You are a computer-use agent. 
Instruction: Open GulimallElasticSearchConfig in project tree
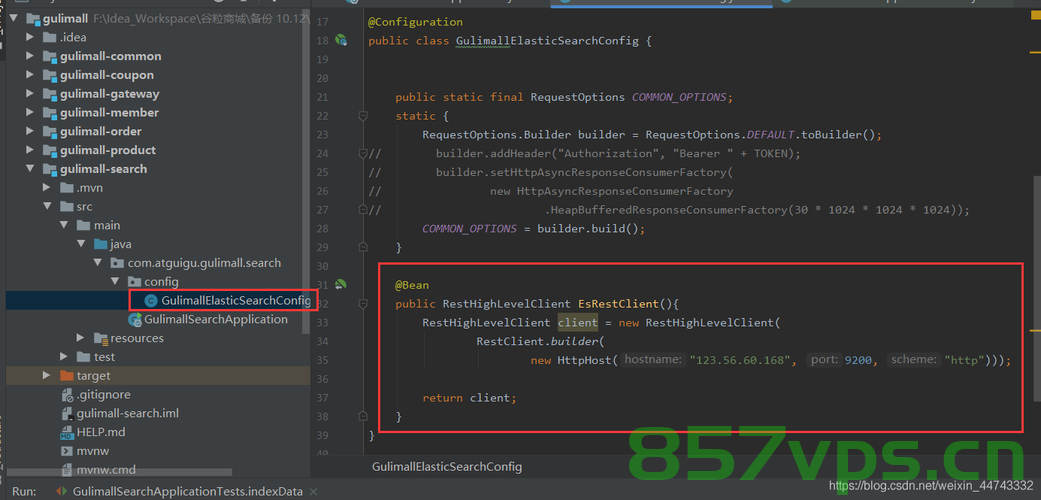pyautogui.click(x=236, y=301)
